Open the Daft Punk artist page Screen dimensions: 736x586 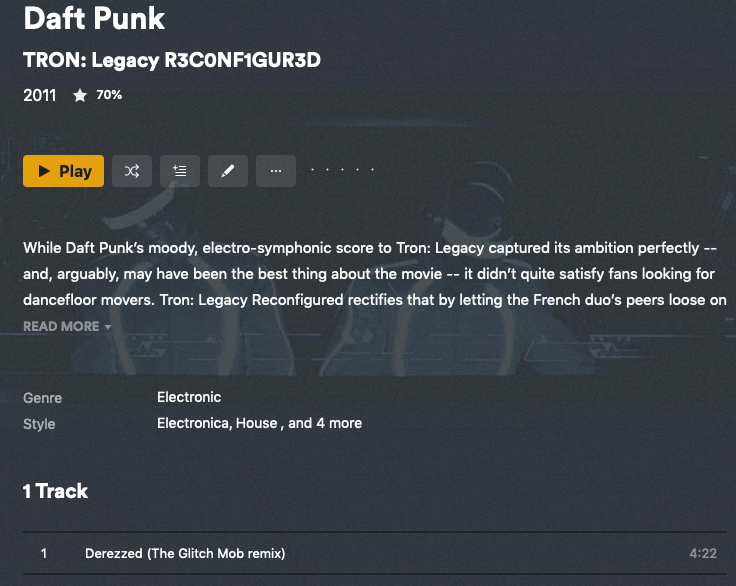coord(94,18)
